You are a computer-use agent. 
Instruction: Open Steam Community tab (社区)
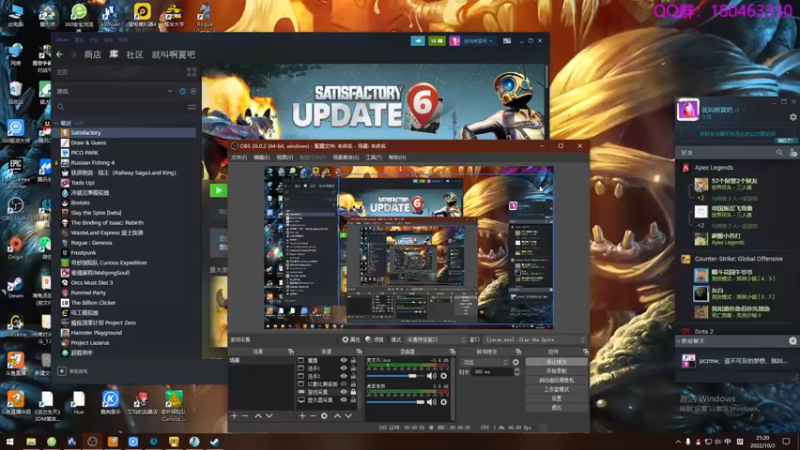(x=135, y=55)
